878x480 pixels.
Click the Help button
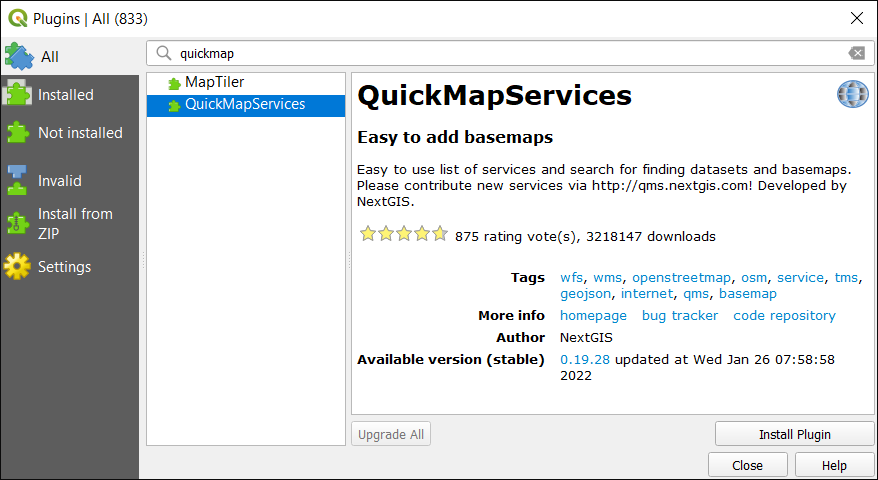[834, 465]
